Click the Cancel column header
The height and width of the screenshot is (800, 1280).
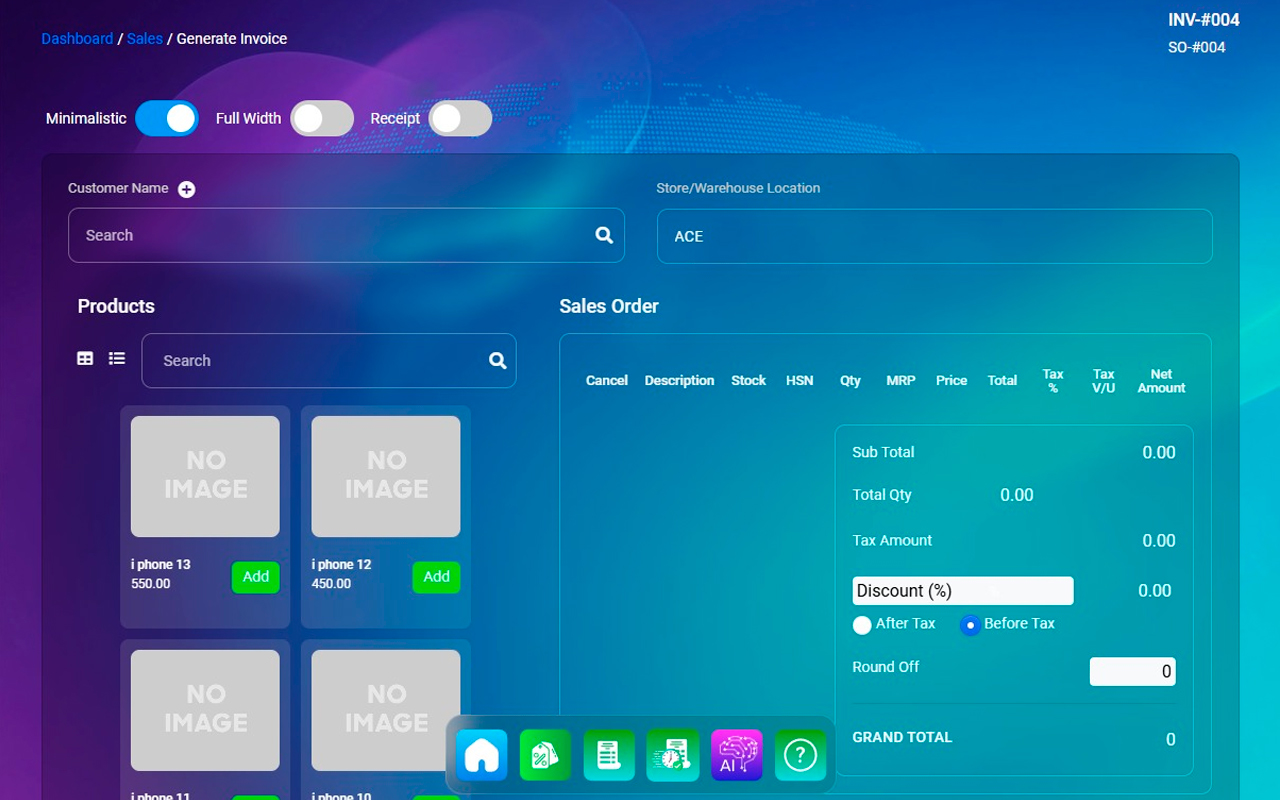[607, 381]
